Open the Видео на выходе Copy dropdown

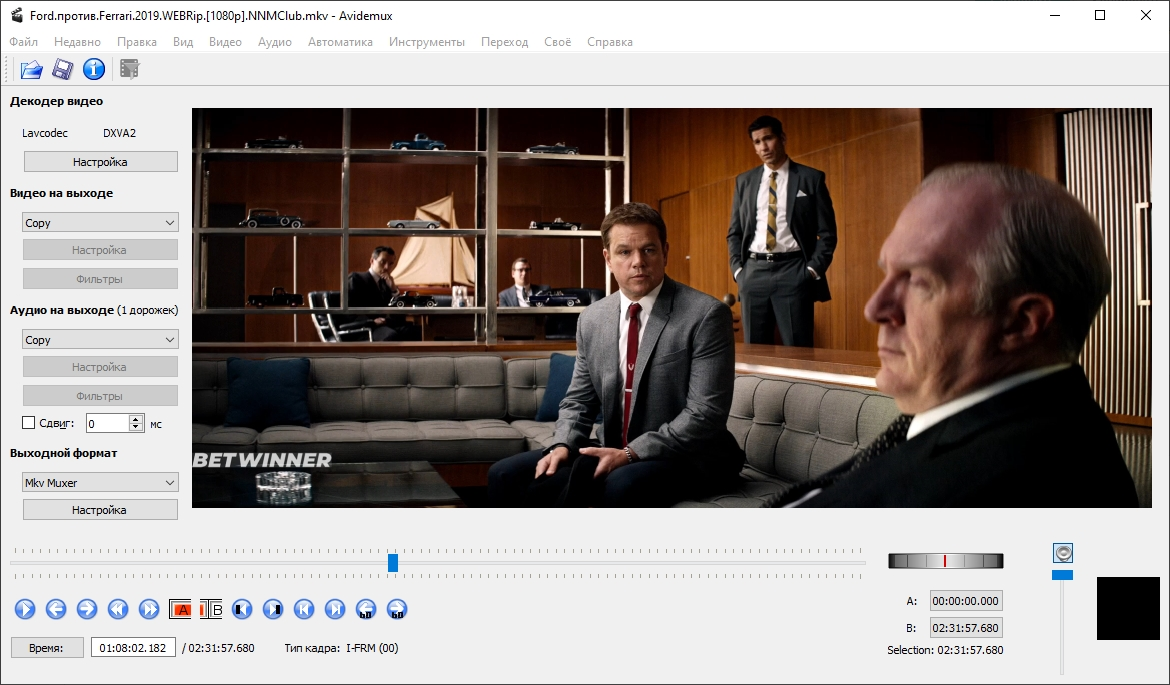click(100, 222)
